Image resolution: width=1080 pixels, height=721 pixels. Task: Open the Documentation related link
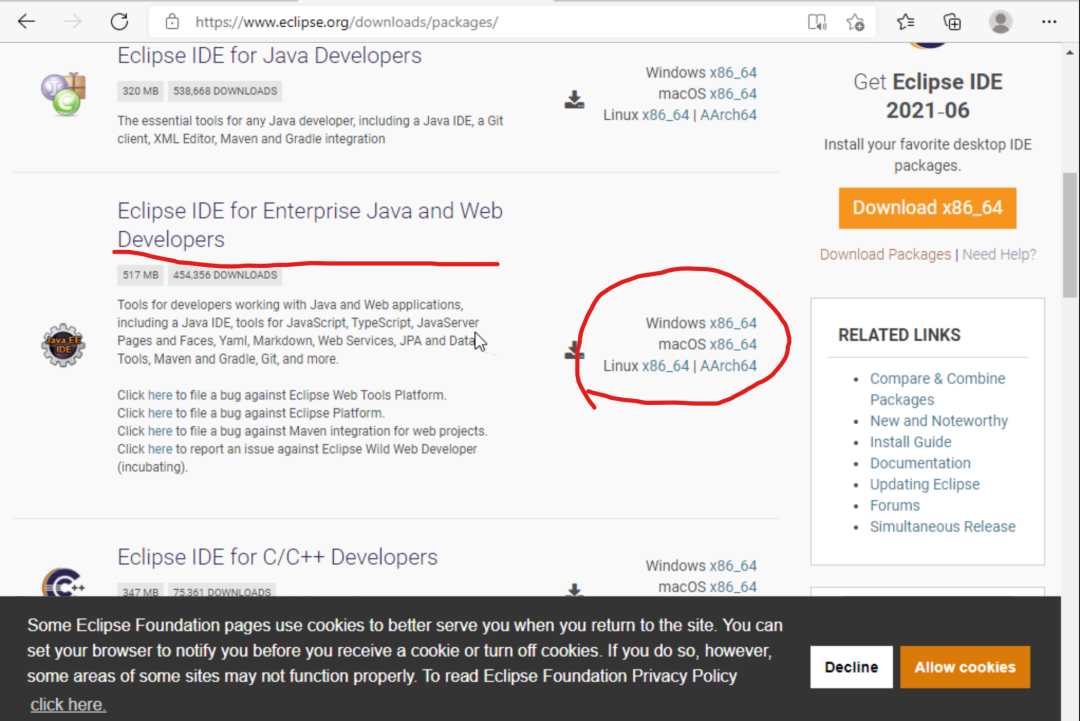coord(920,463)
